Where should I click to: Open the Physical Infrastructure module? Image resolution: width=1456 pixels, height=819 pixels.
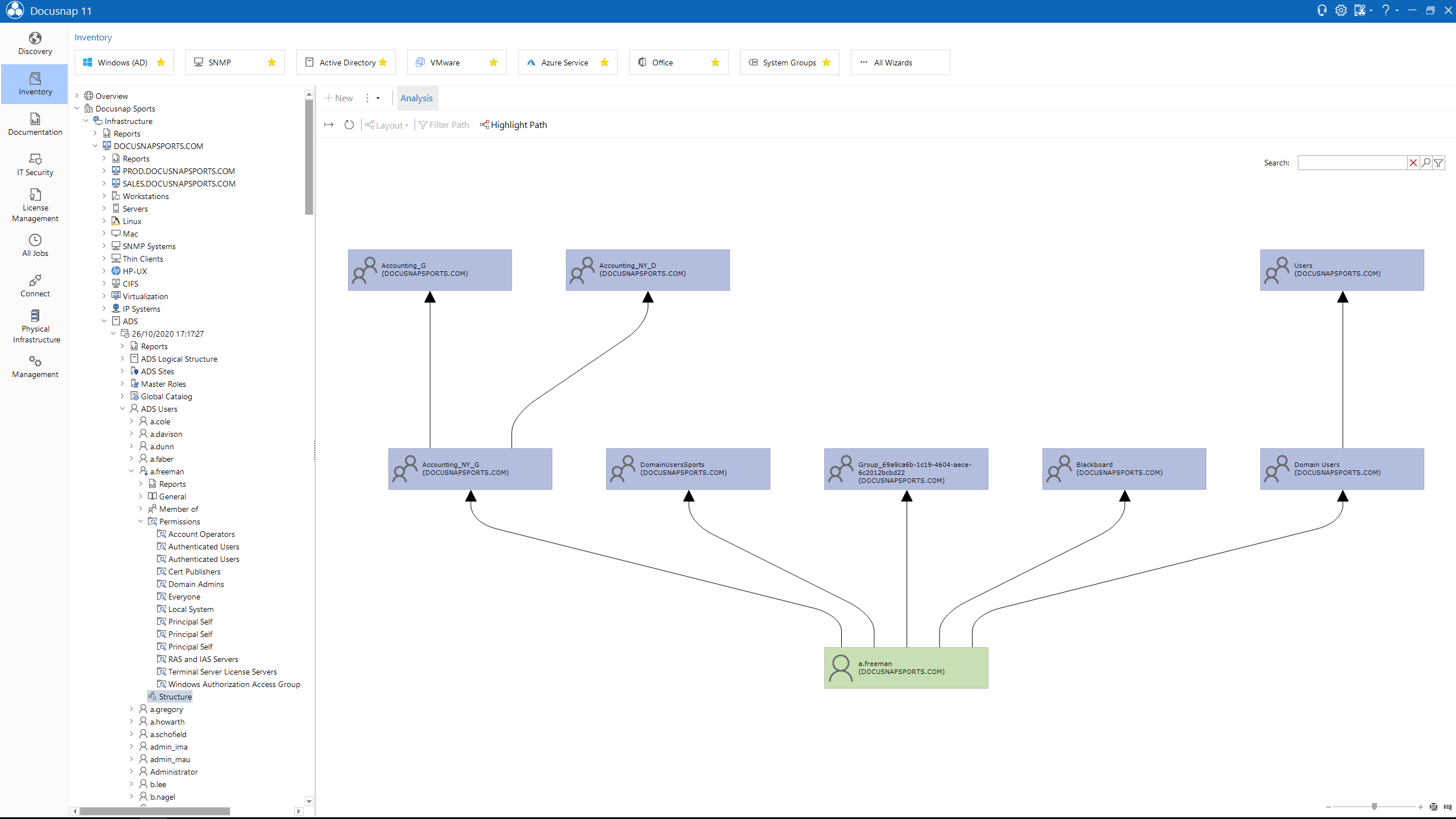pyautogui.click(x=35, y=326)
